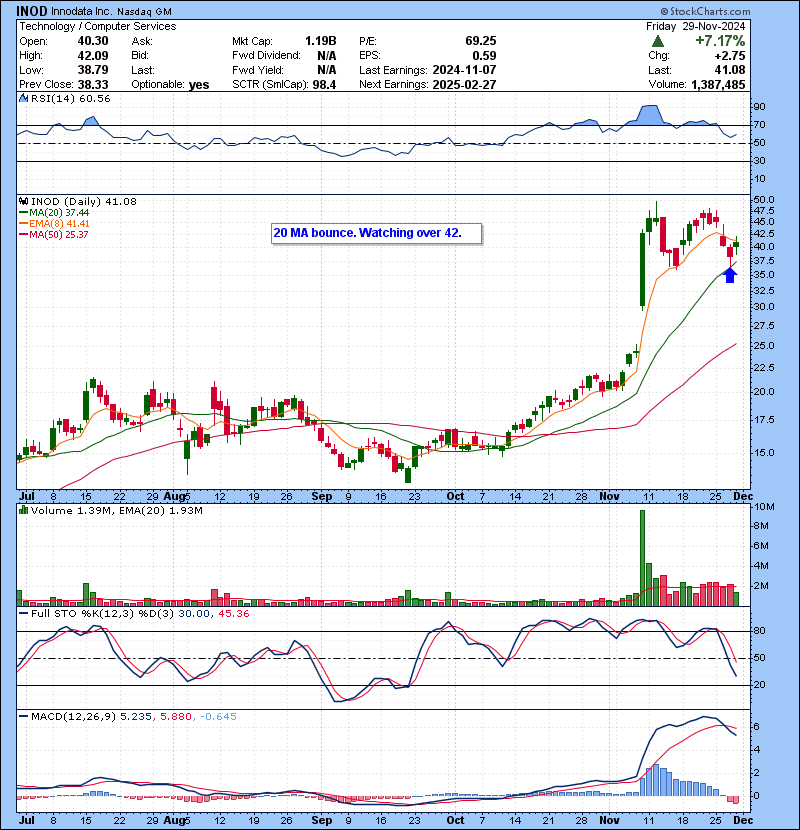Viewport: 800px width, 830px height.
Task: Click the N/A beside Fwd Yield
Action: tap(327, 70)
